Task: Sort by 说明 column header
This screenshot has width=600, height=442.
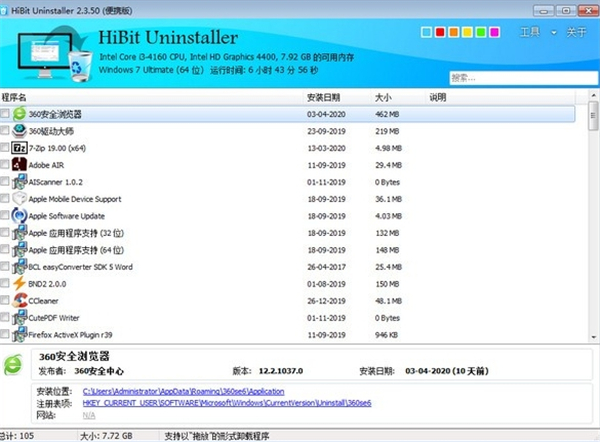Action: (x=500, y=97)
